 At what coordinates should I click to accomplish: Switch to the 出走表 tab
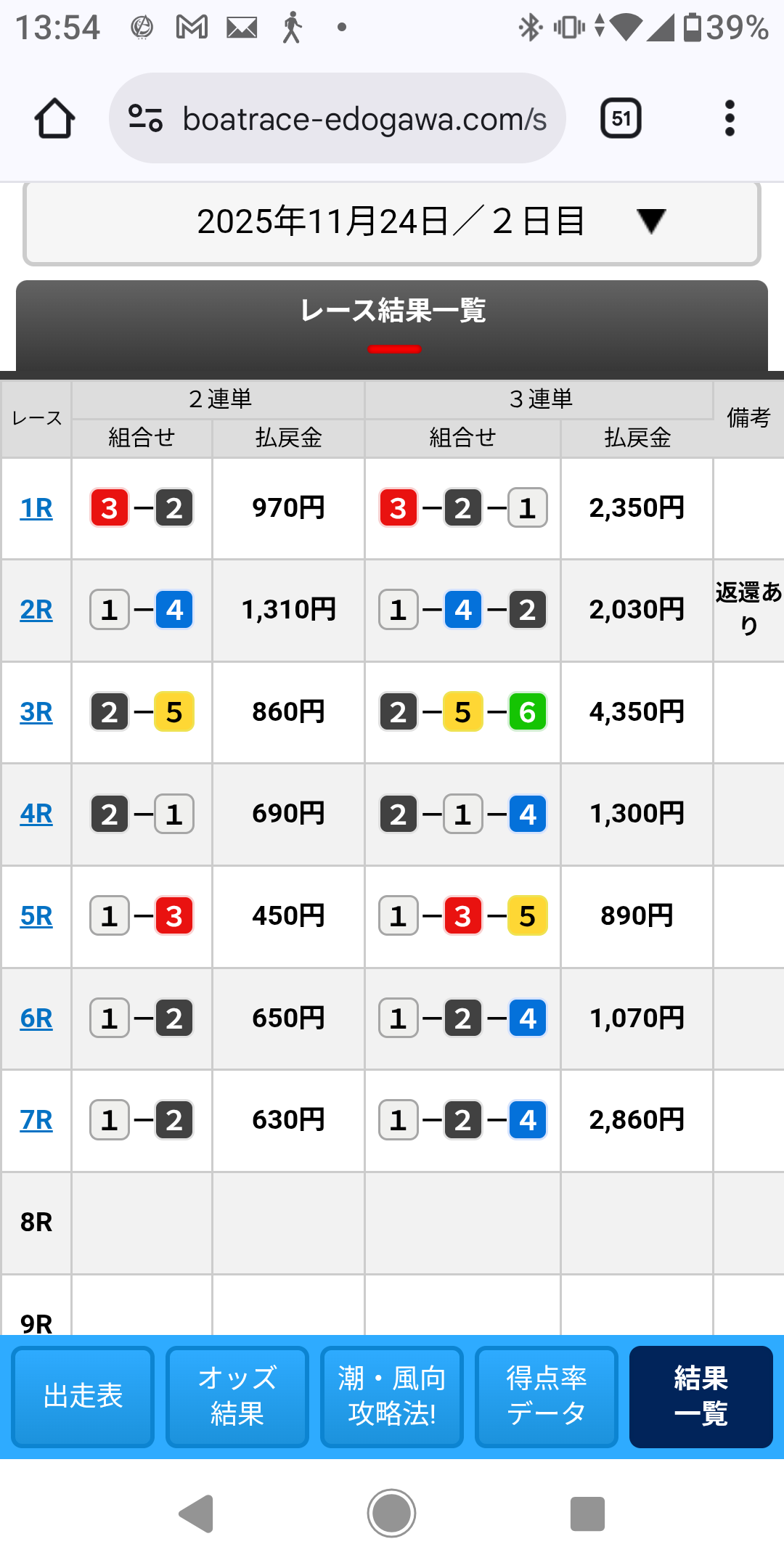[x=83, y=1396]
